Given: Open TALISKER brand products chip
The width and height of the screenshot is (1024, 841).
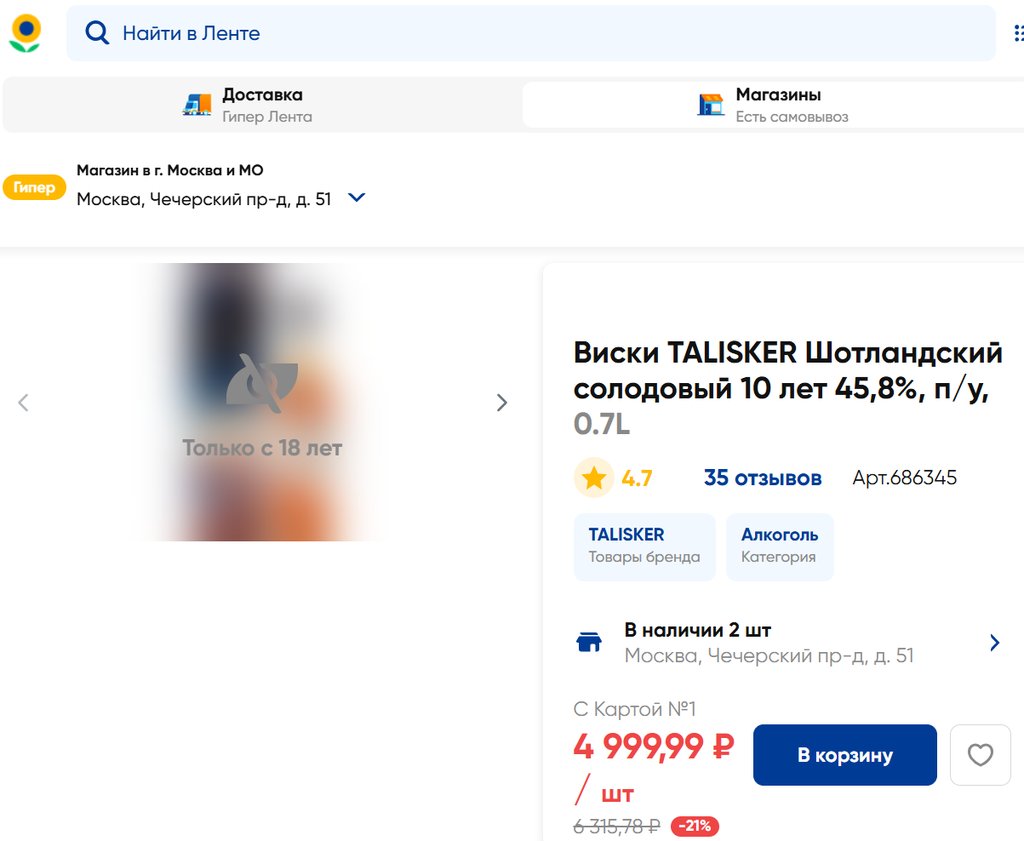Looking at the screenshot, I should pos(644,547).
